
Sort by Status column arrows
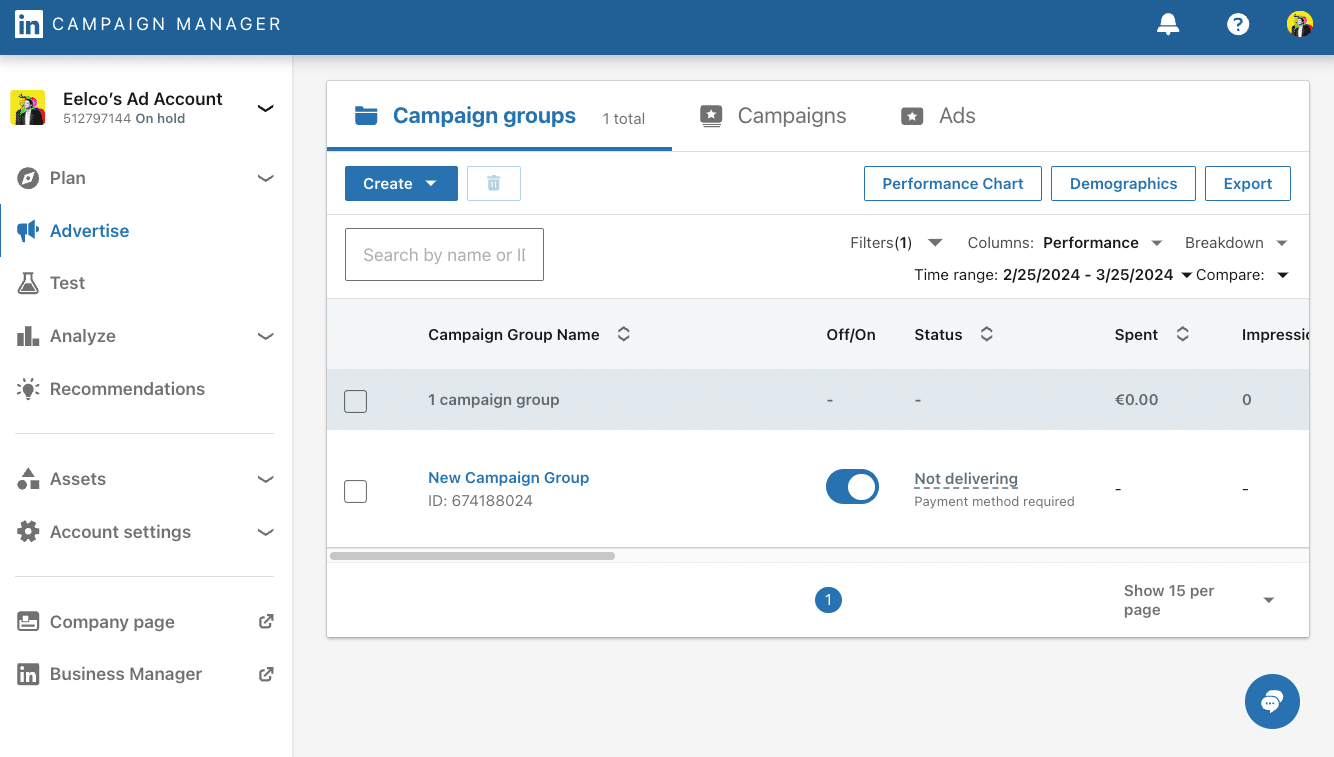coord(986,335)
